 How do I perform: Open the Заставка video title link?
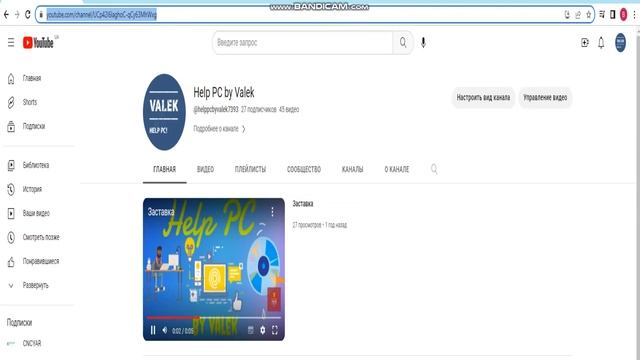[303, 204]
